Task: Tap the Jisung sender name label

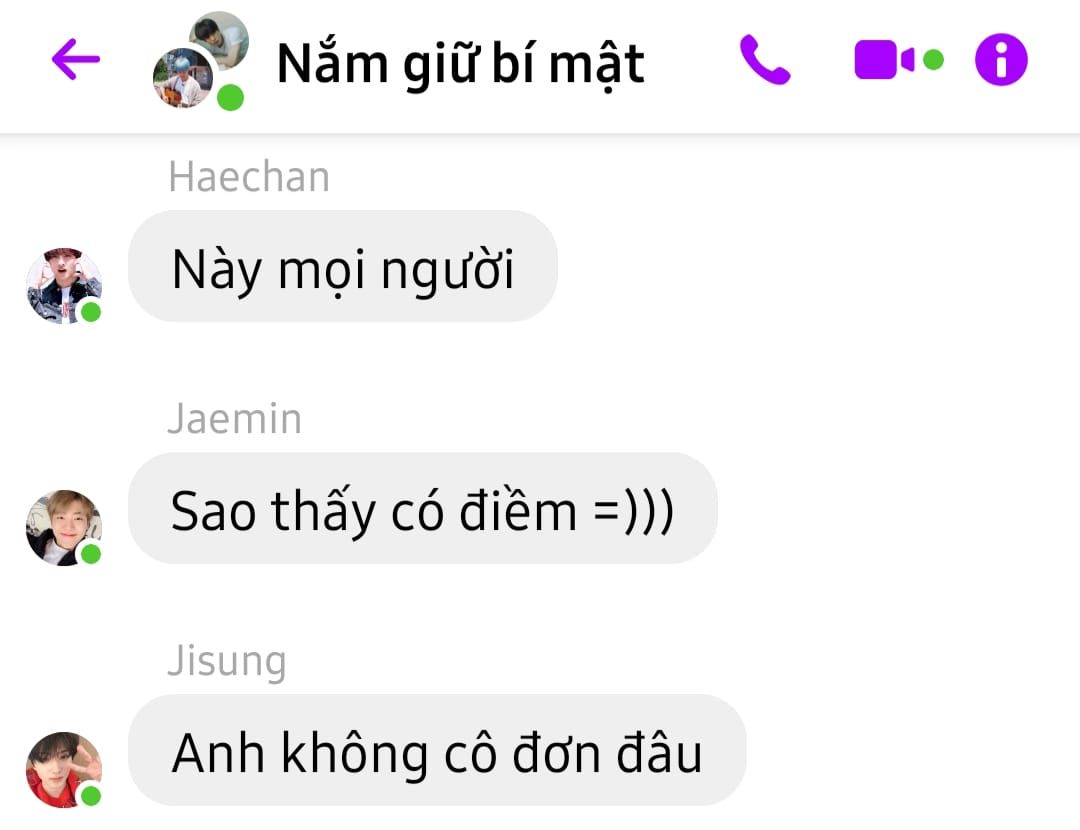Action: tap(227, 661)
